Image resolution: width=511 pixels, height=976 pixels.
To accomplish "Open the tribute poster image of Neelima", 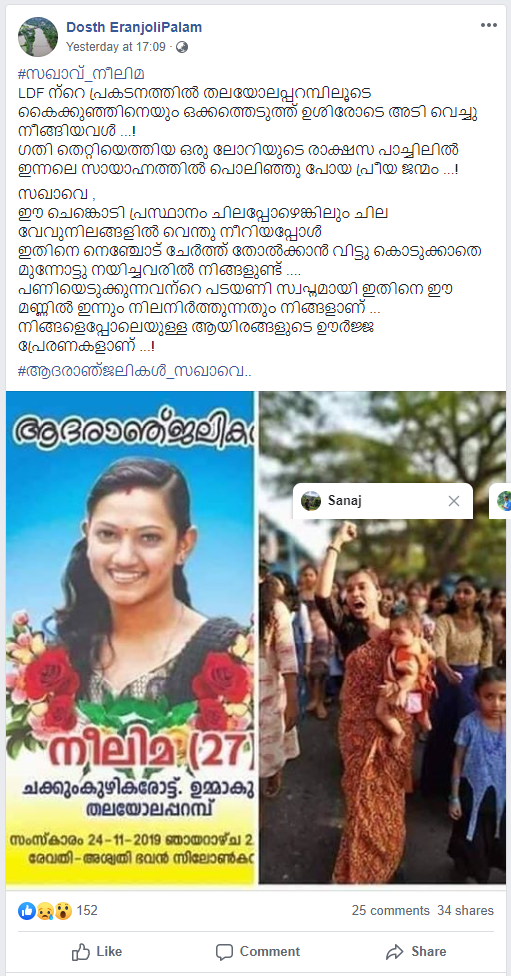I will pyautogui.click(x=131, y=638).
